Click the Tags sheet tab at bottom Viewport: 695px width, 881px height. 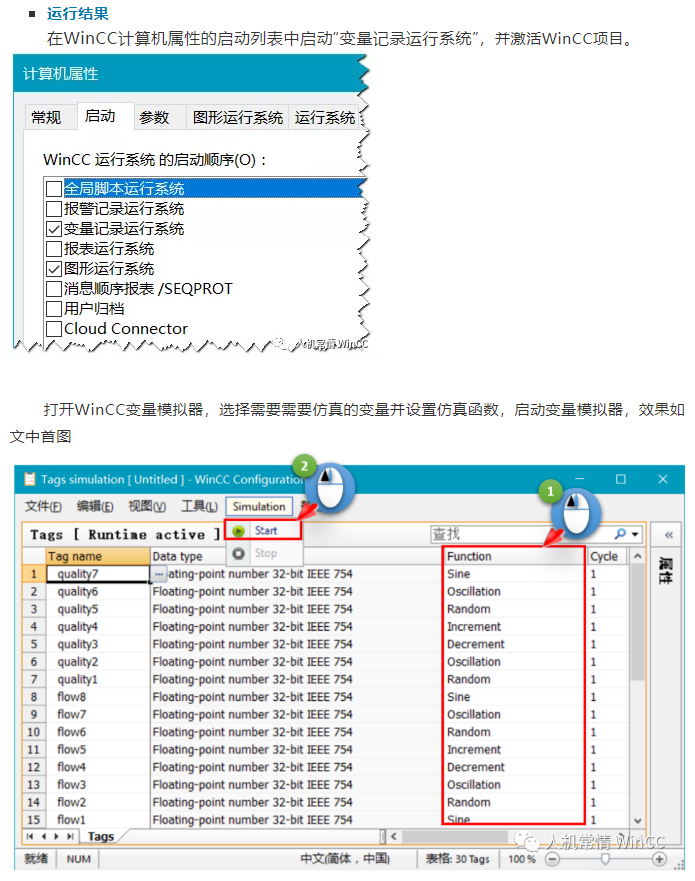point(101,836)
